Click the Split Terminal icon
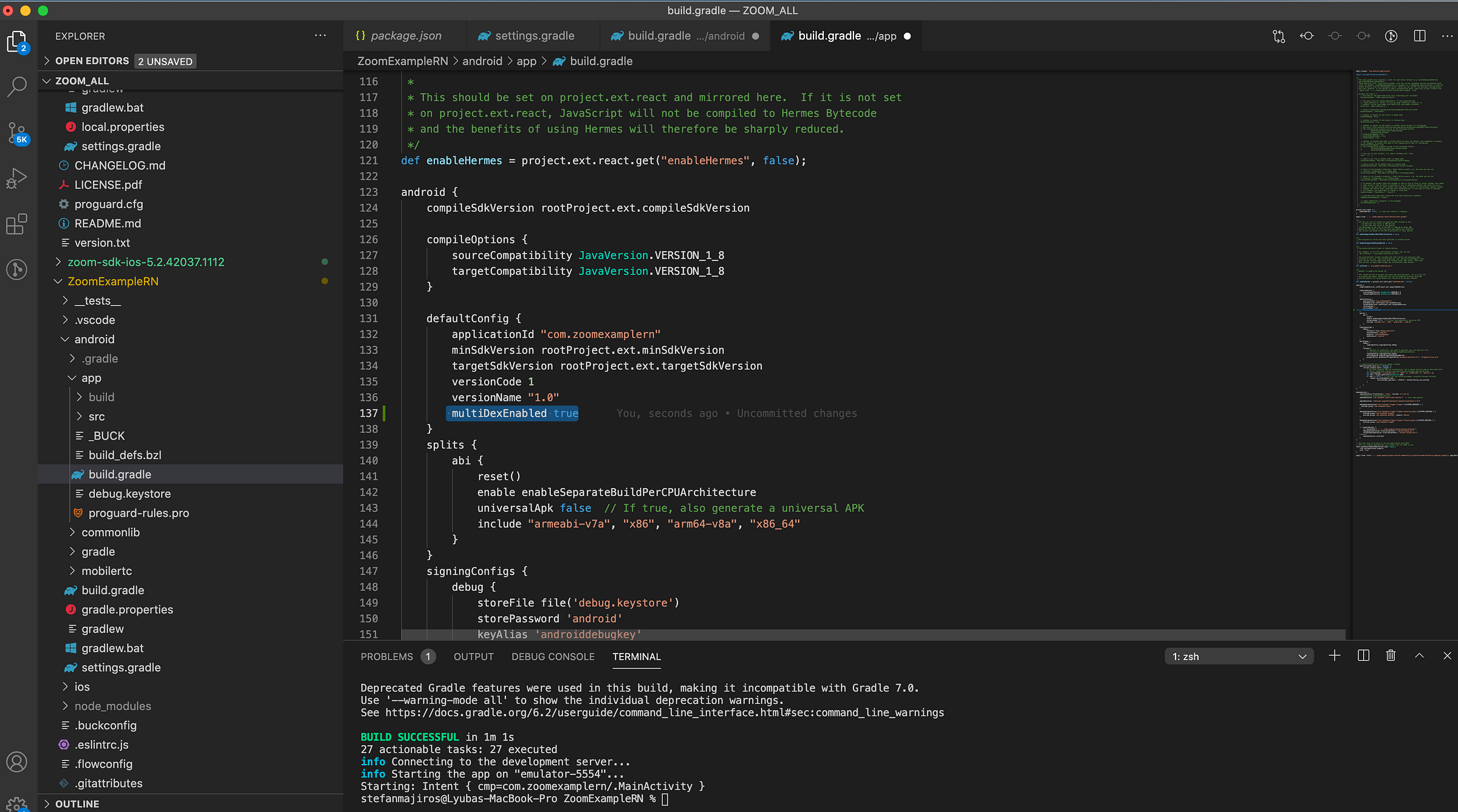The width and height of the screenshot is (1458, 812). tap(1363, 656)
